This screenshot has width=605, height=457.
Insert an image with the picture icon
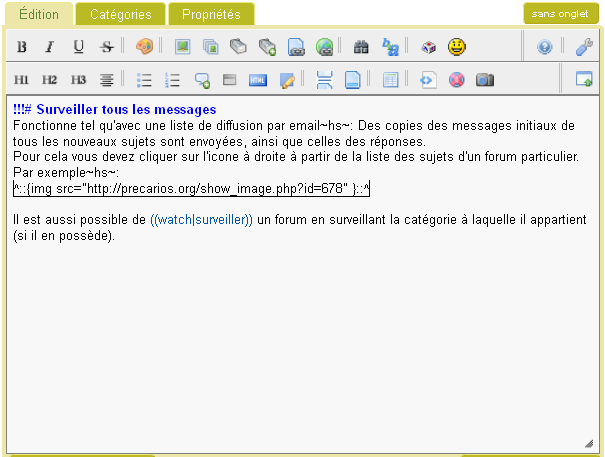[x=183, y=47]
